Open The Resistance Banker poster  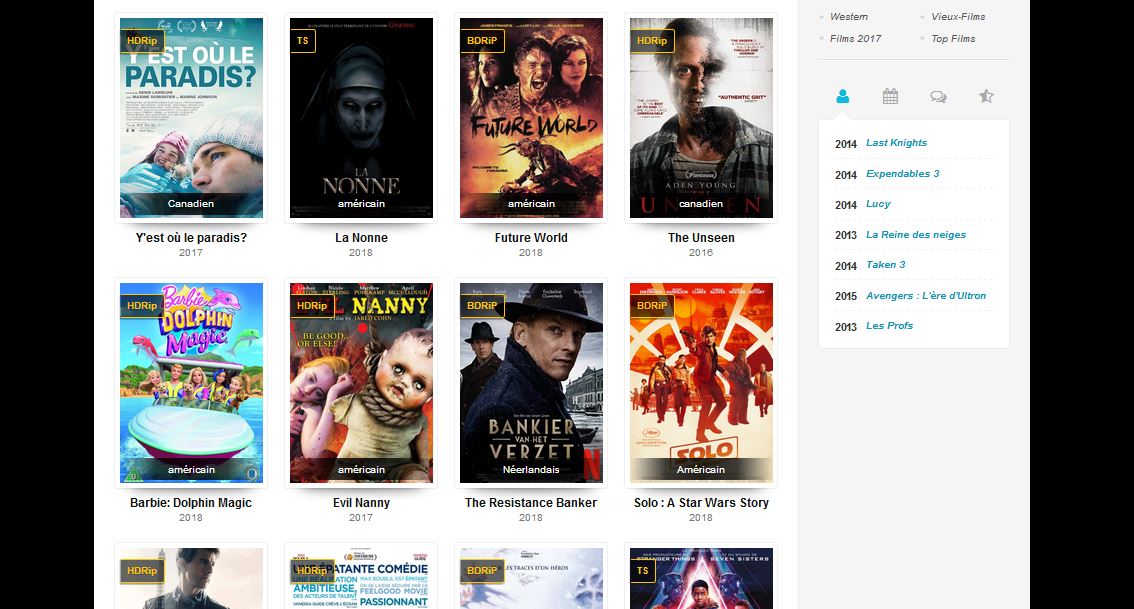[x=531, y=383]
